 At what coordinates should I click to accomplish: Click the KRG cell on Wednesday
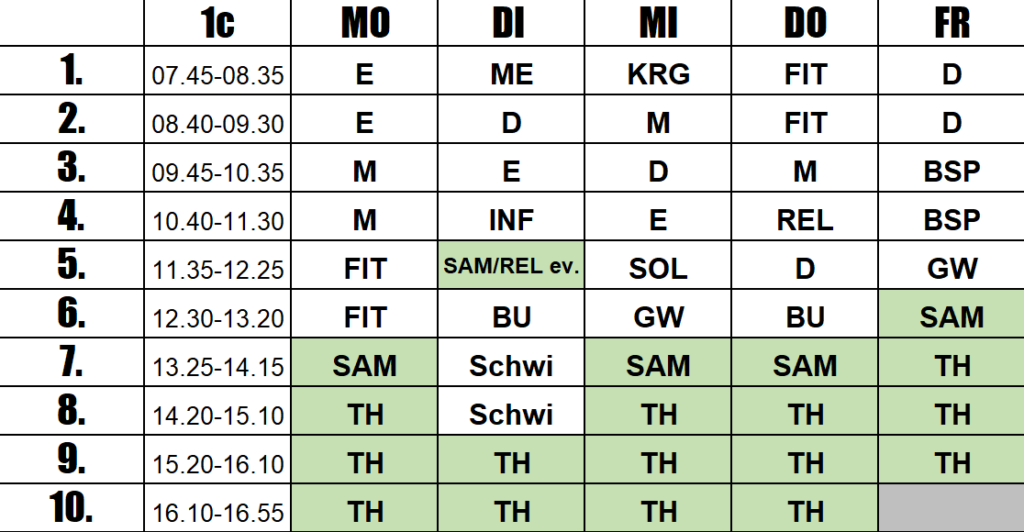coord(658,70)
